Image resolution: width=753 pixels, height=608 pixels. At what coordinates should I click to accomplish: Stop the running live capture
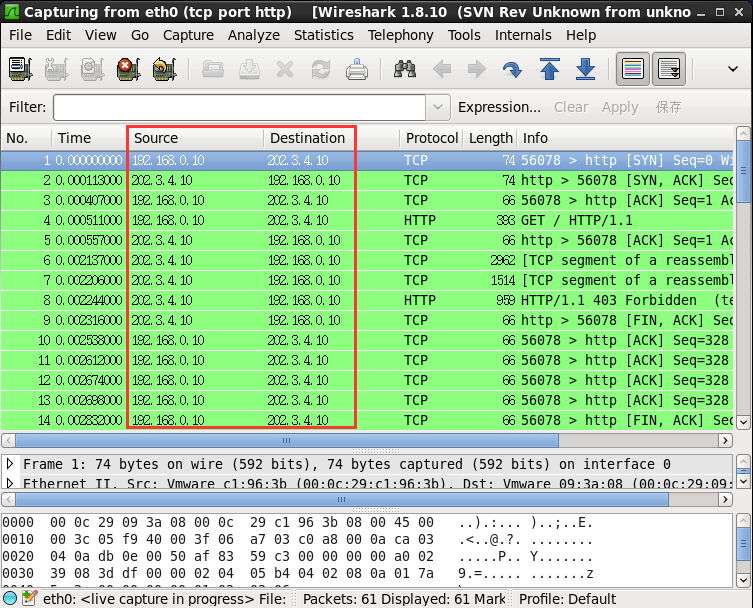coord(128,69)
